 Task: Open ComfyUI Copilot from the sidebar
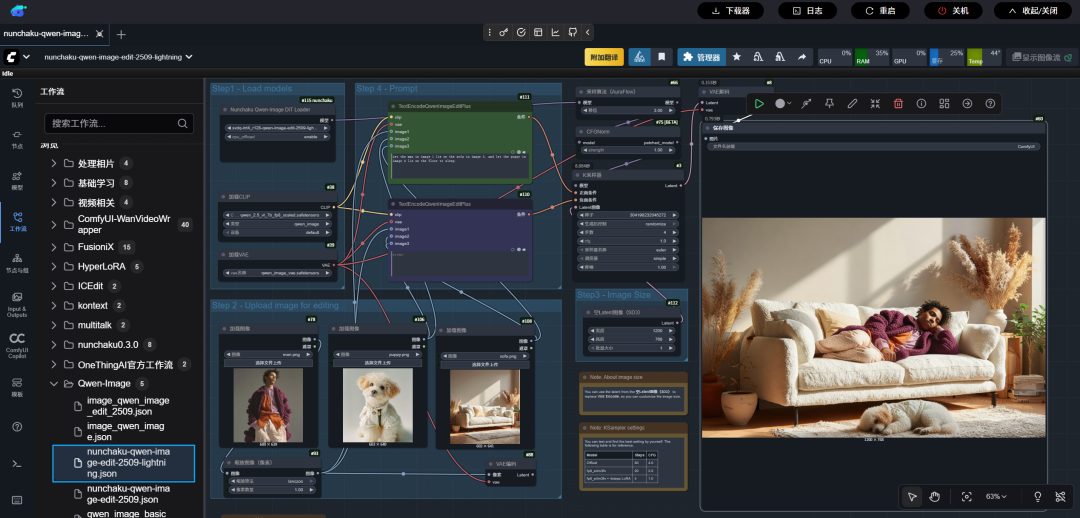point(17,343)
